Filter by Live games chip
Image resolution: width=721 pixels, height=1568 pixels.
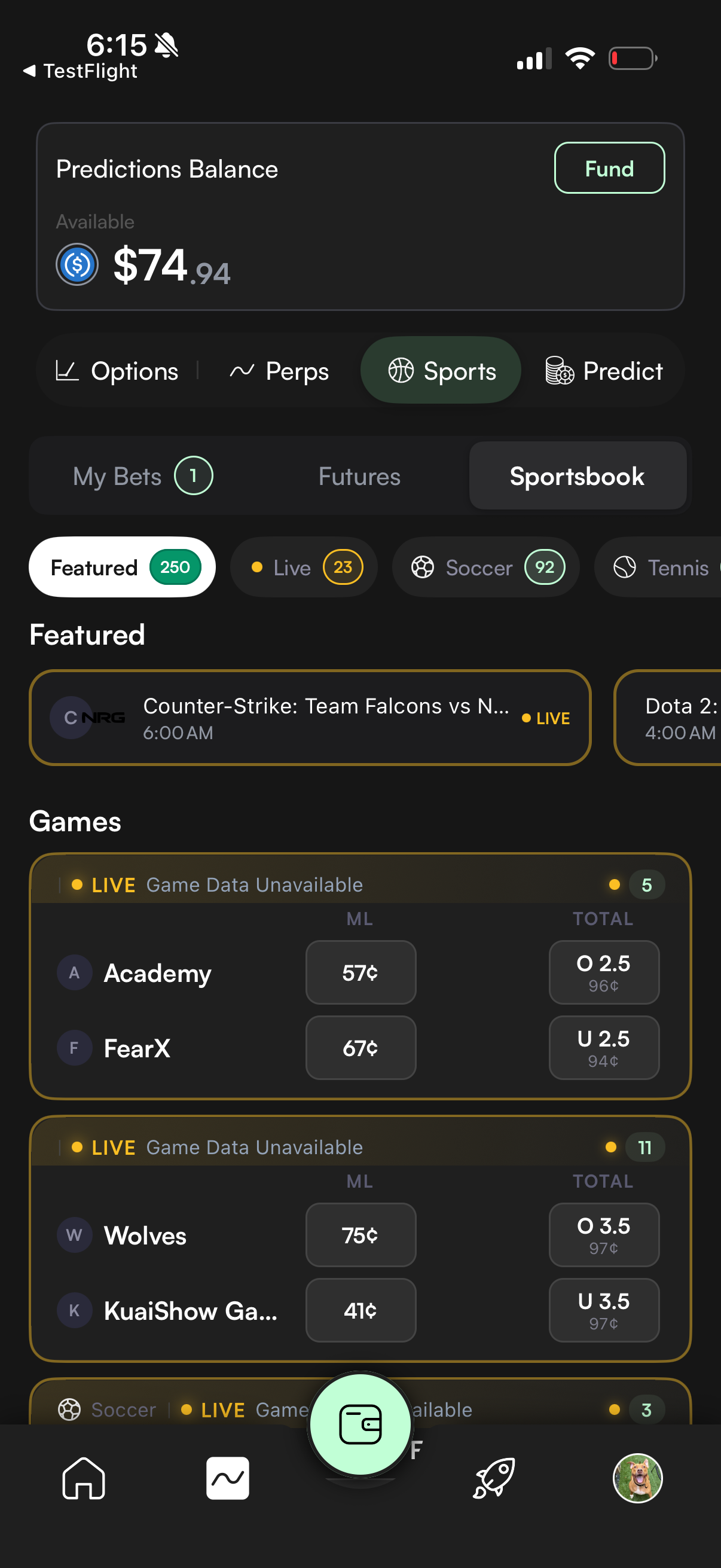click(304, 568)
